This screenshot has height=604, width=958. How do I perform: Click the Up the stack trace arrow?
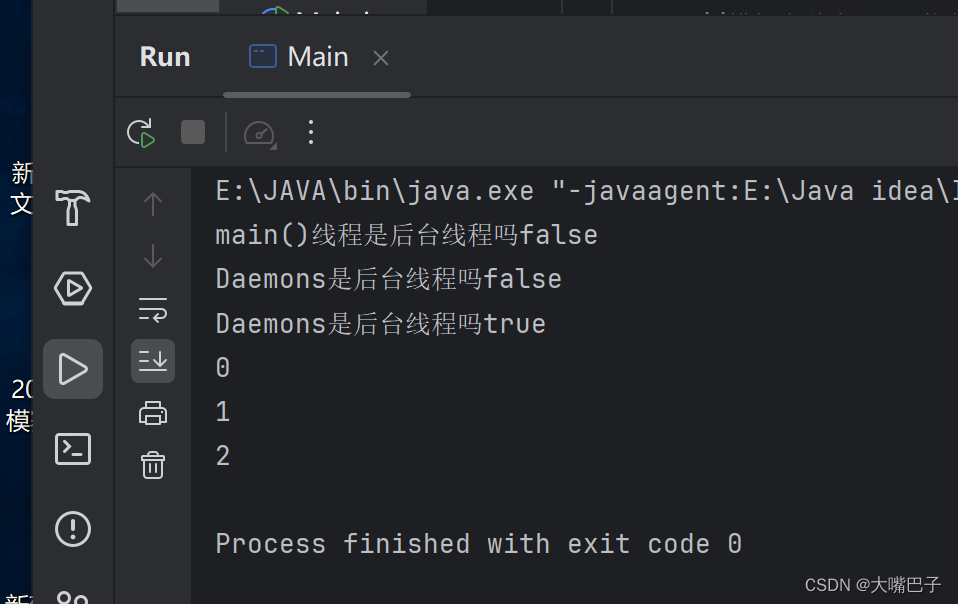pyautogui.click(x=153, y=204)
